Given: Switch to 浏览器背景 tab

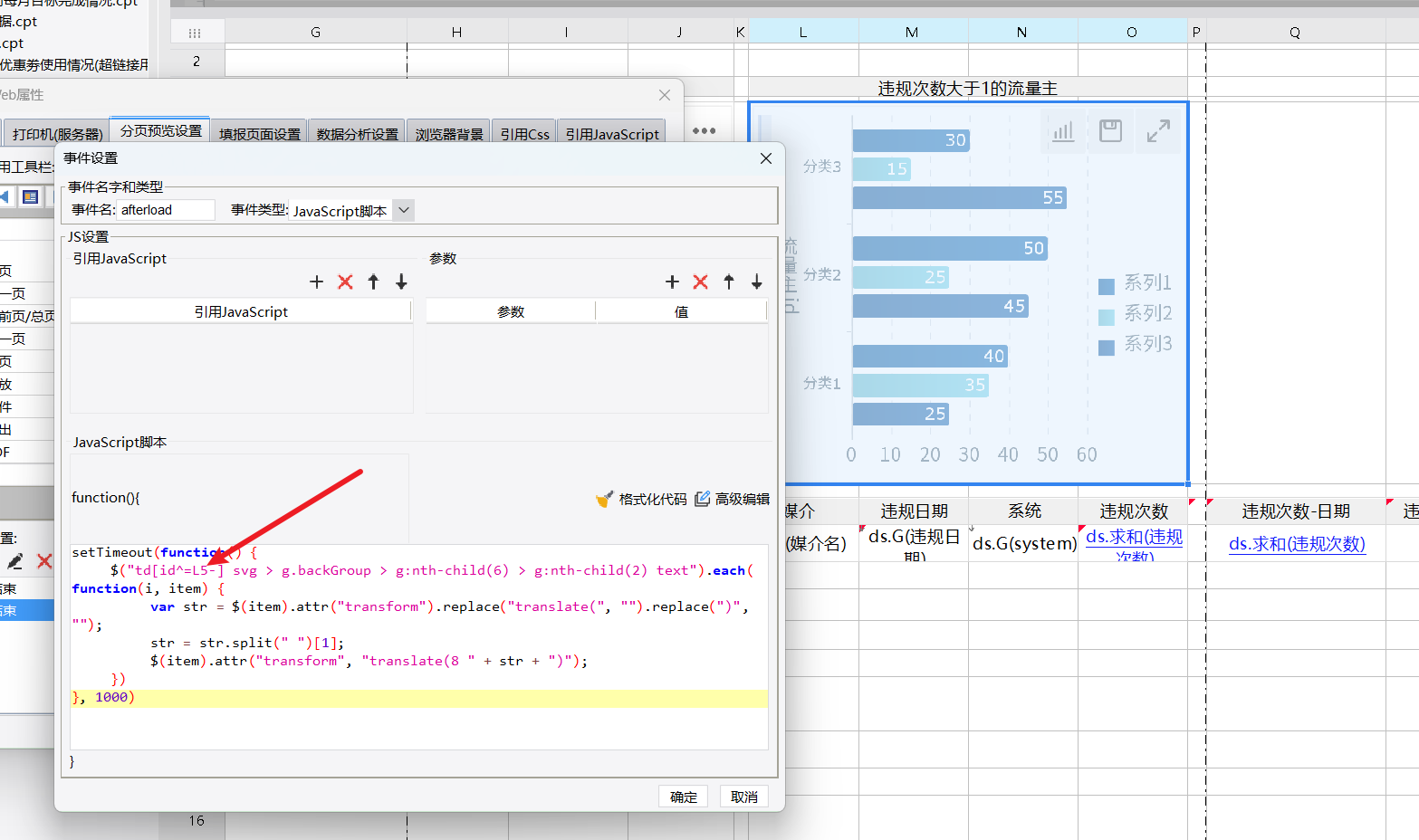Looking at the screenshot, I should tap(449, 134).
